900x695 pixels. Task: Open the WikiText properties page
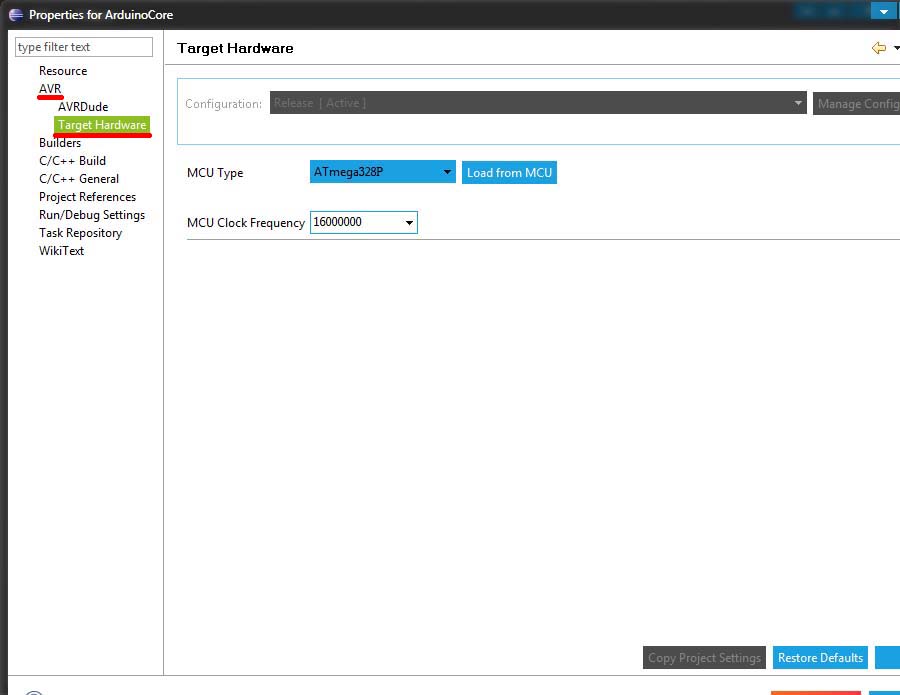61,251
